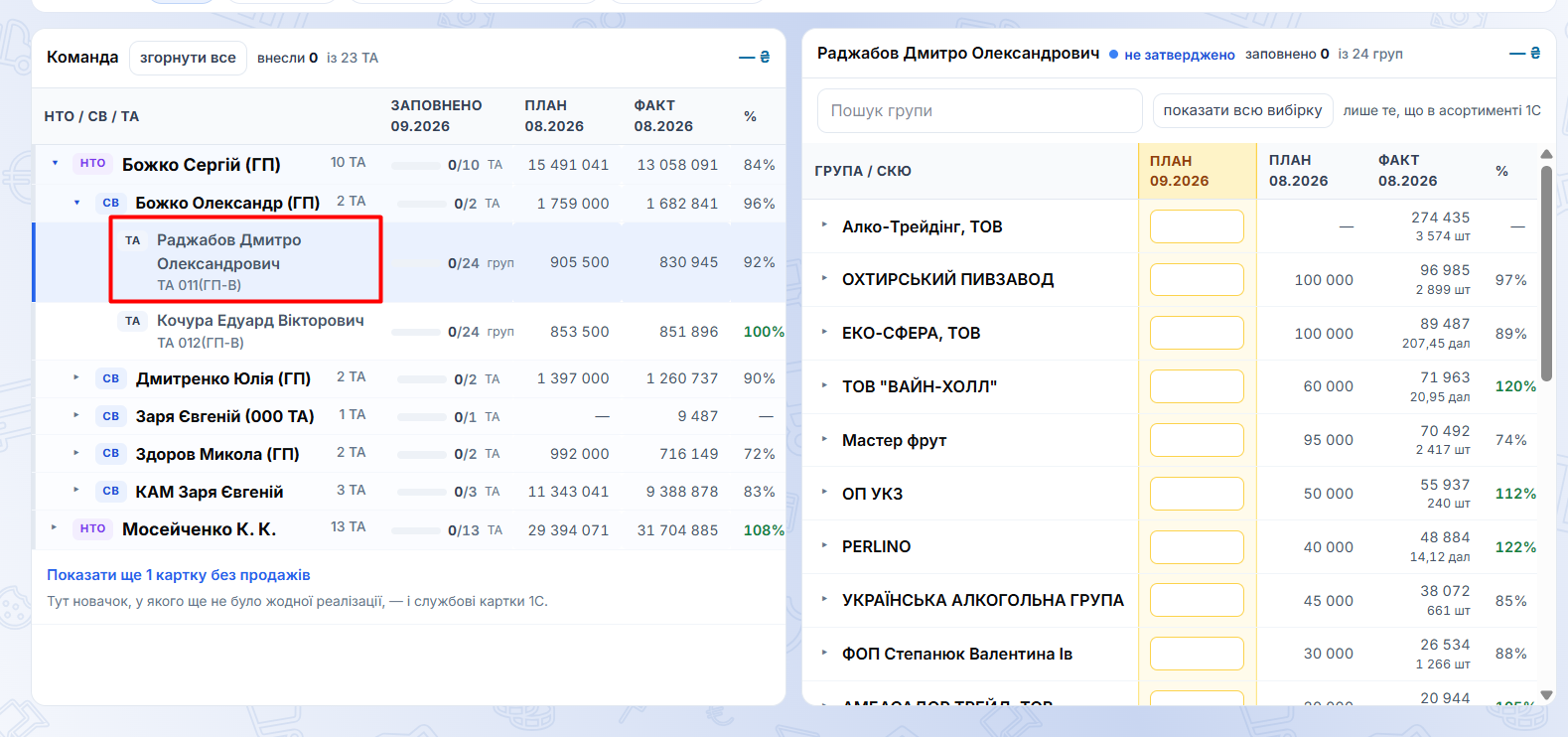This screenshot has height=737, width=1568.
Task: Expand the Здоров Микола (ГП) node
Action: 76,453
